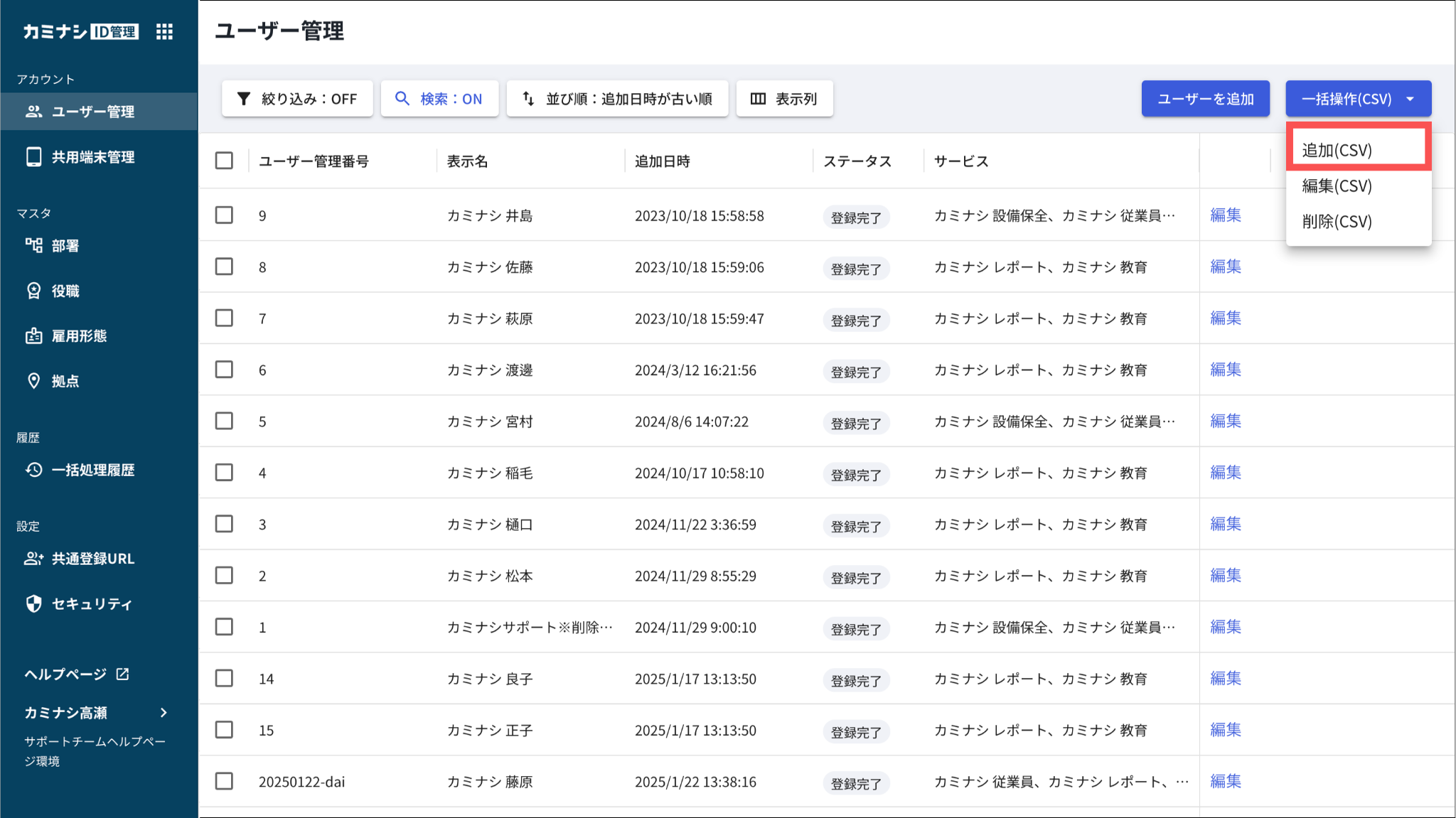Go to 部署 via its org-chart icon
Screen dimensions: 1456x818
33,245
